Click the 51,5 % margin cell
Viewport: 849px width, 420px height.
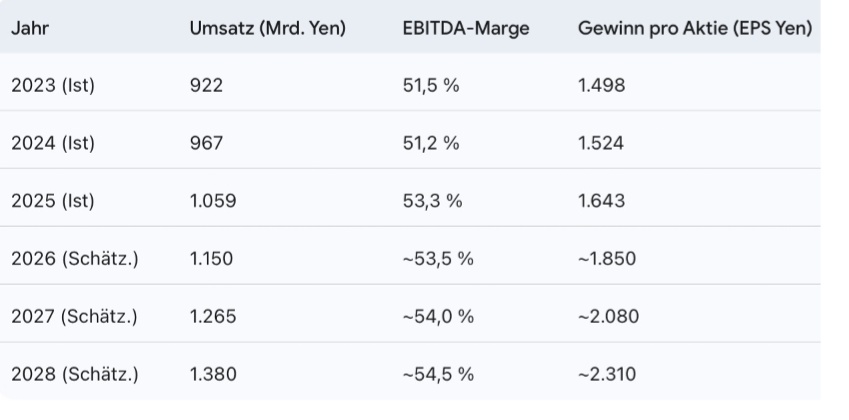click(430, 85)
